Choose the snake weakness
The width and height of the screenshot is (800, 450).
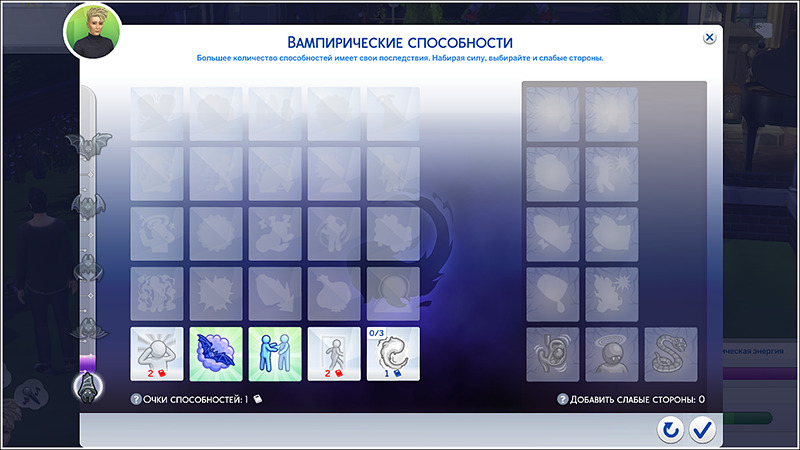click(671, 354)
